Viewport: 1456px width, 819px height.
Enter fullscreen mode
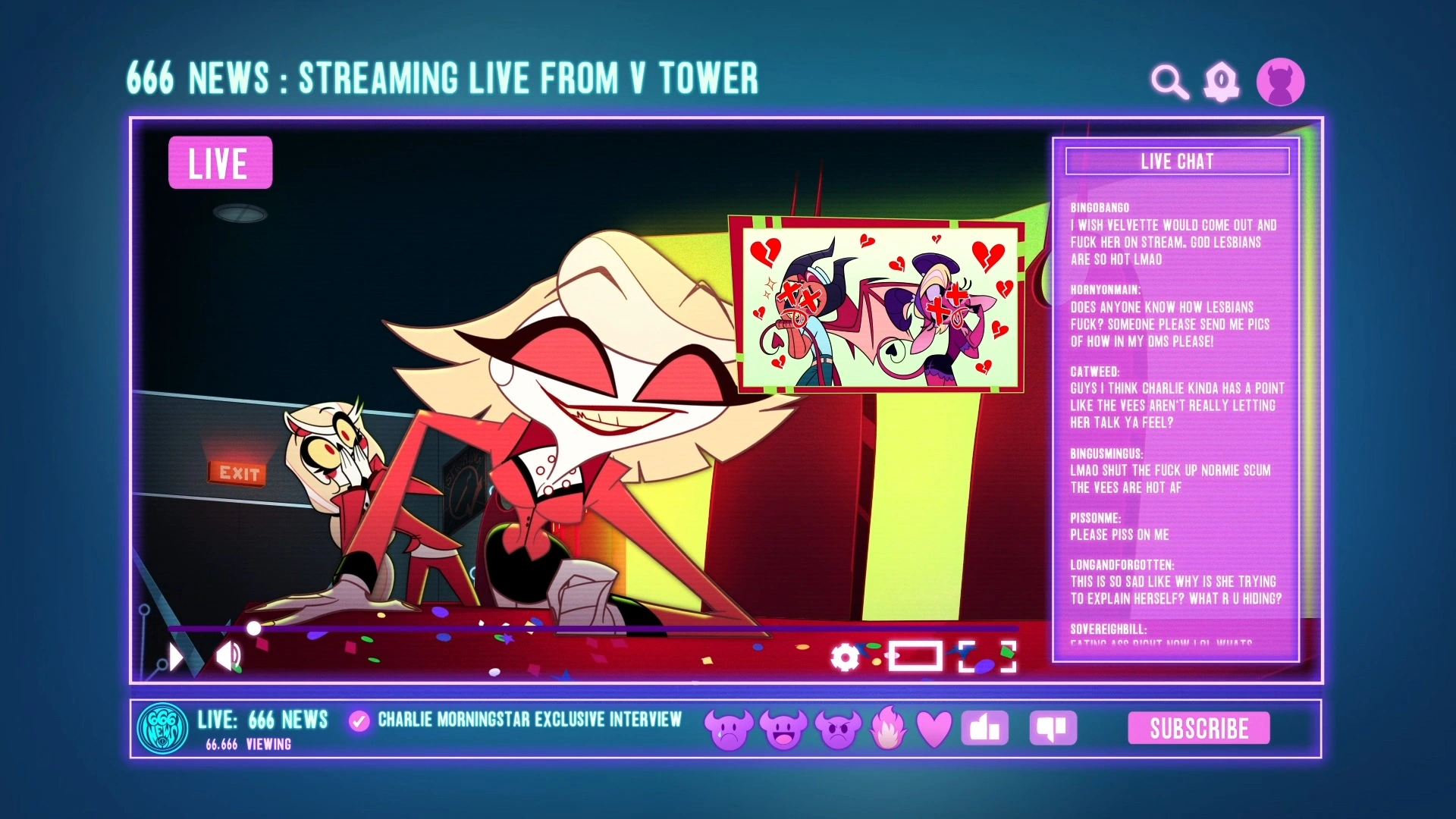[987, 657]
